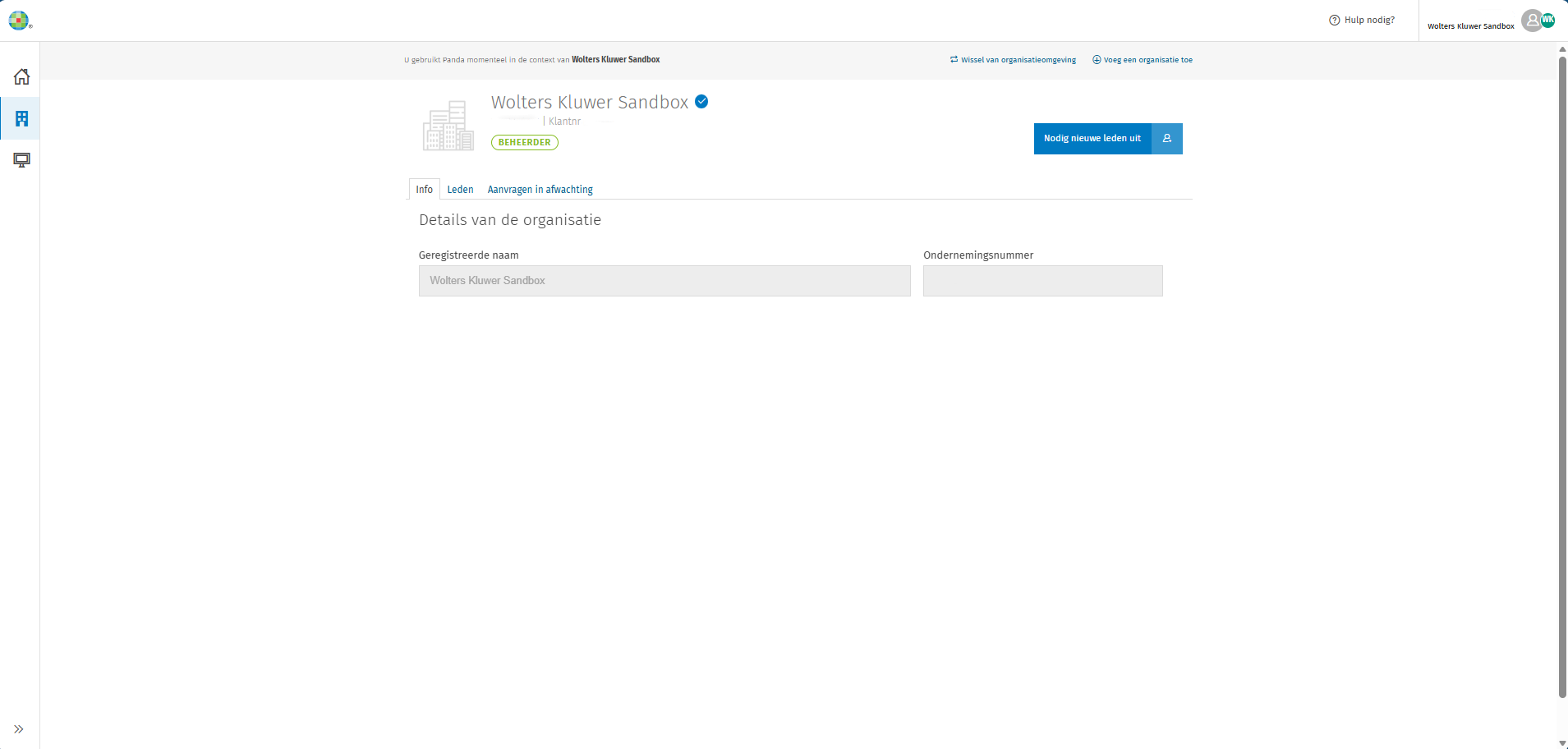The height and width of the screenshot is (749, 1568).
Task: Click the scrollbar down arrow
Action: (1562, 743)
